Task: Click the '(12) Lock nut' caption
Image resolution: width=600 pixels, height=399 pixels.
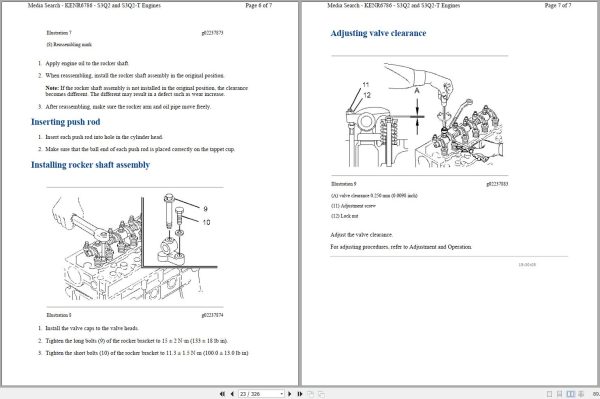Action: point(344,216)
